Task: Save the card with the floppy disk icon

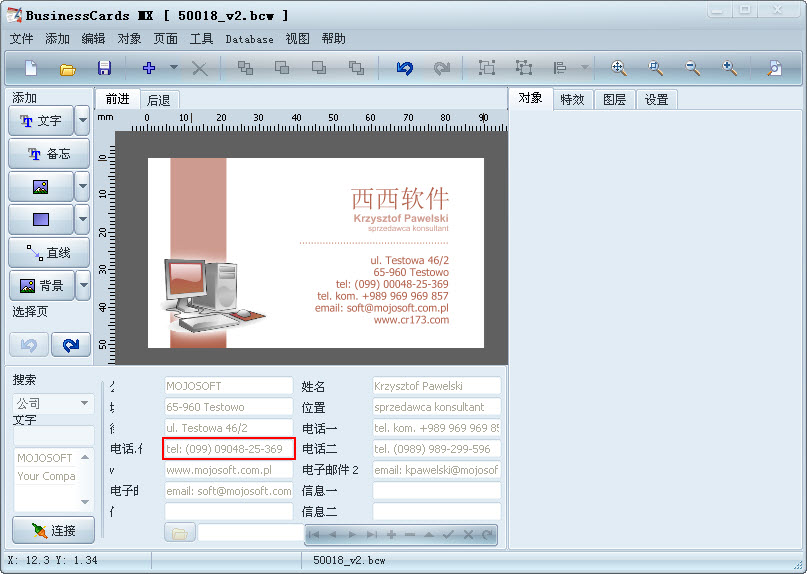Action: point(104,68)
